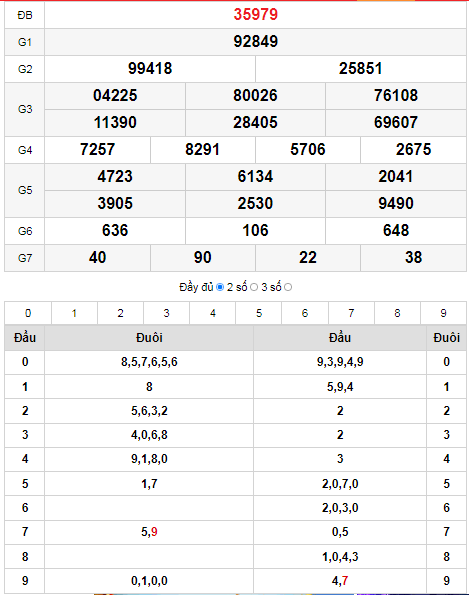
Task: Click the head values 9,3,9,4,9
Action: click(340, 362)
